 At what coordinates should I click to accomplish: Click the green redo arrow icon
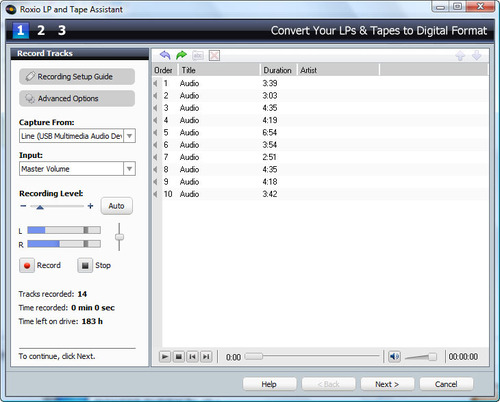point(181,55)
